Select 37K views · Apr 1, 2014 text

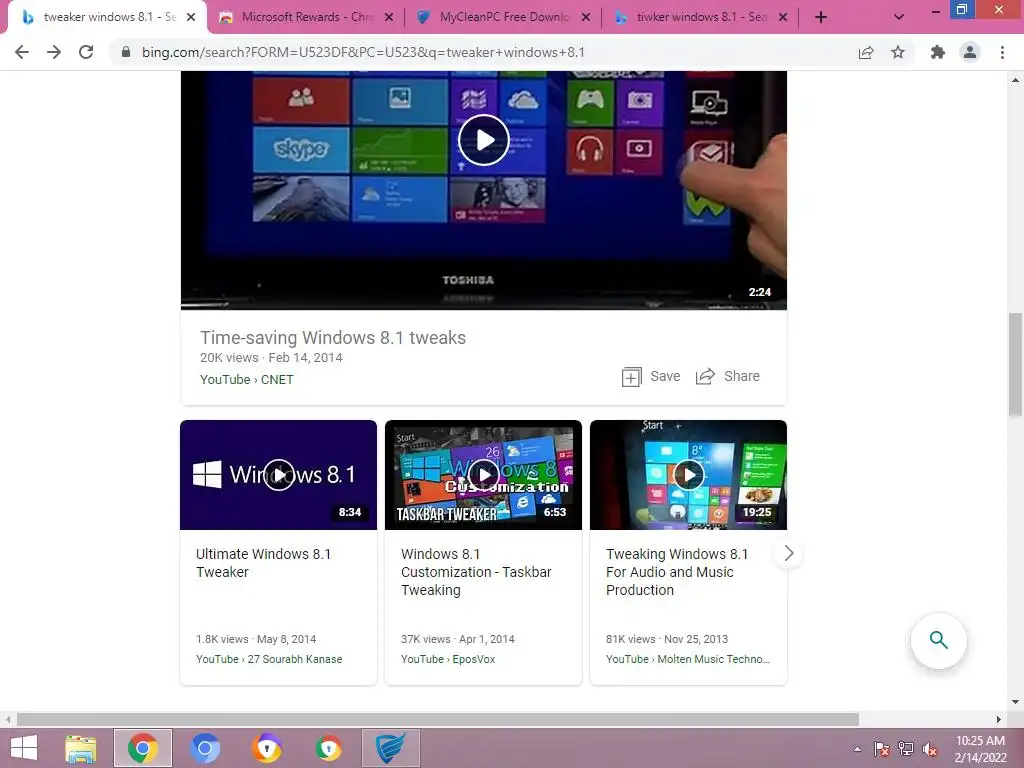(x=458, y=639)
